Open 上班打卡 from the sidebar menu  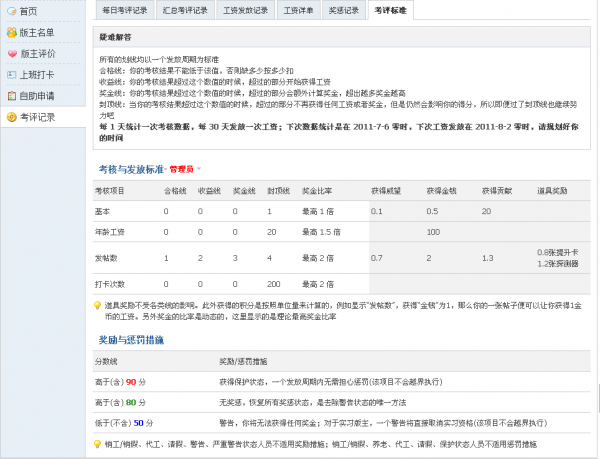[37, 75]
